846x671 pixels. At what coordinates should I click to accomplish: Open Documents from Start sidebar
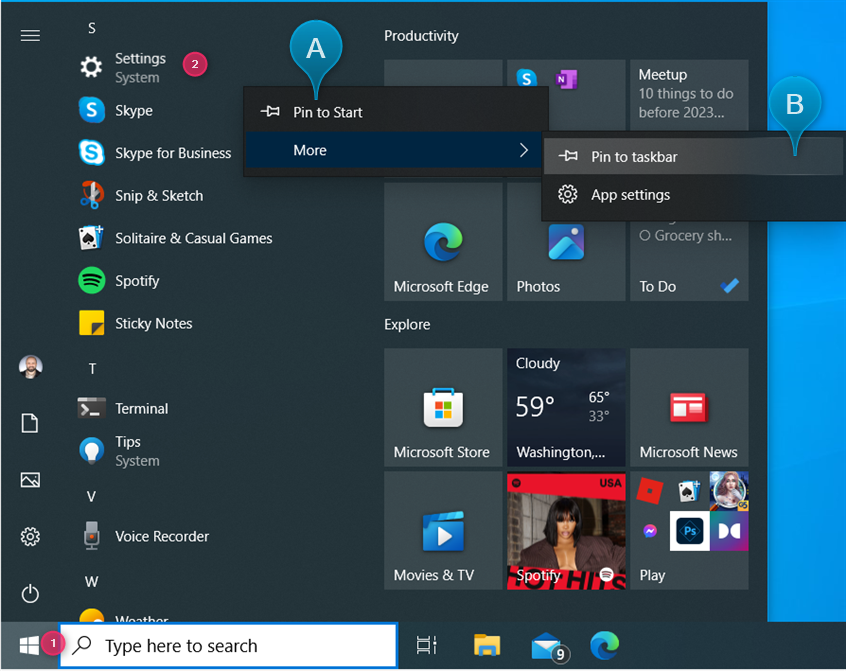point(30,423)
